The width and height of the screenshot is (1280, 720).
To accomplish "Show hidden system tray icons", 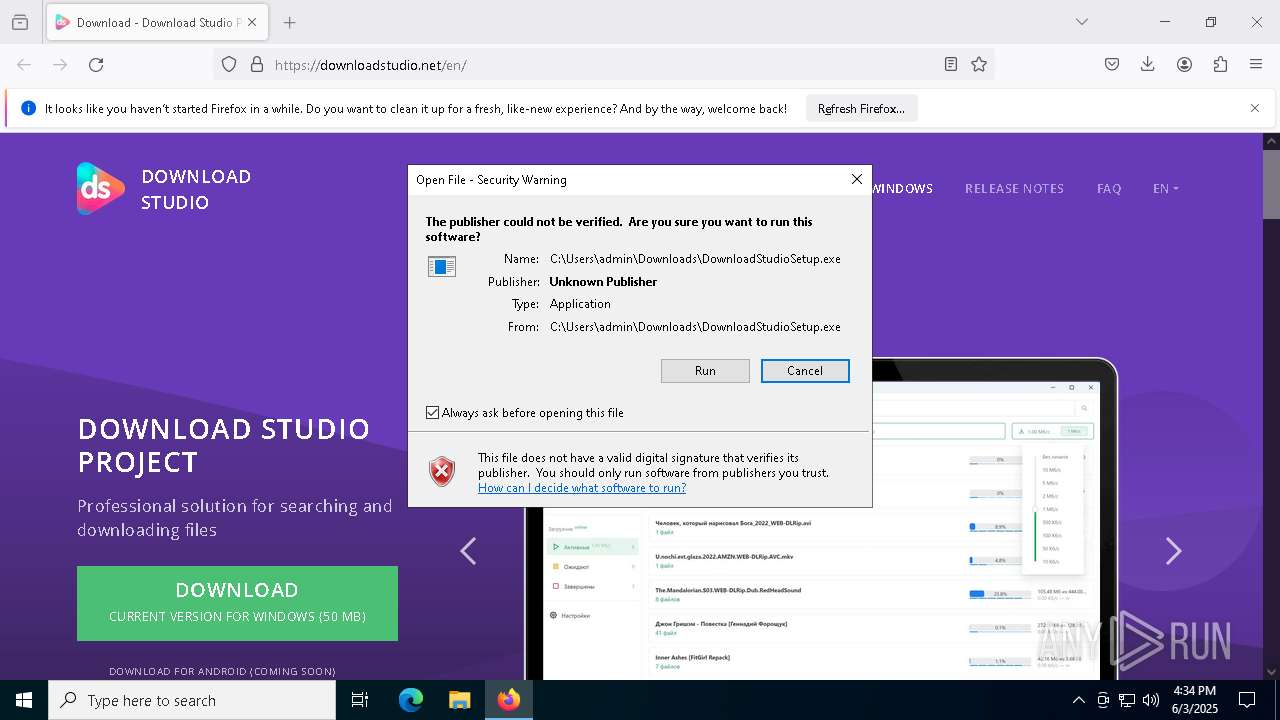I will (1078, 700).
